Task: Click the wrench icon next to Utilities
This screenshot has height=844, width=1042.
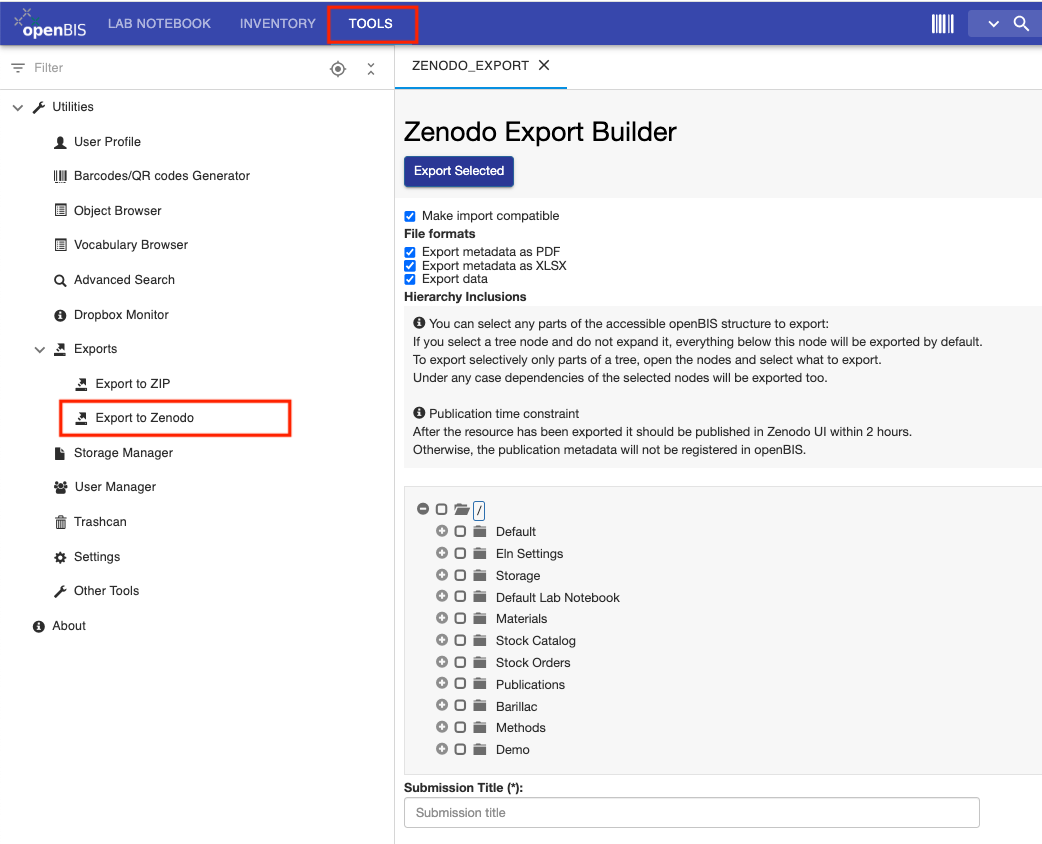Action: coord(39,107)
